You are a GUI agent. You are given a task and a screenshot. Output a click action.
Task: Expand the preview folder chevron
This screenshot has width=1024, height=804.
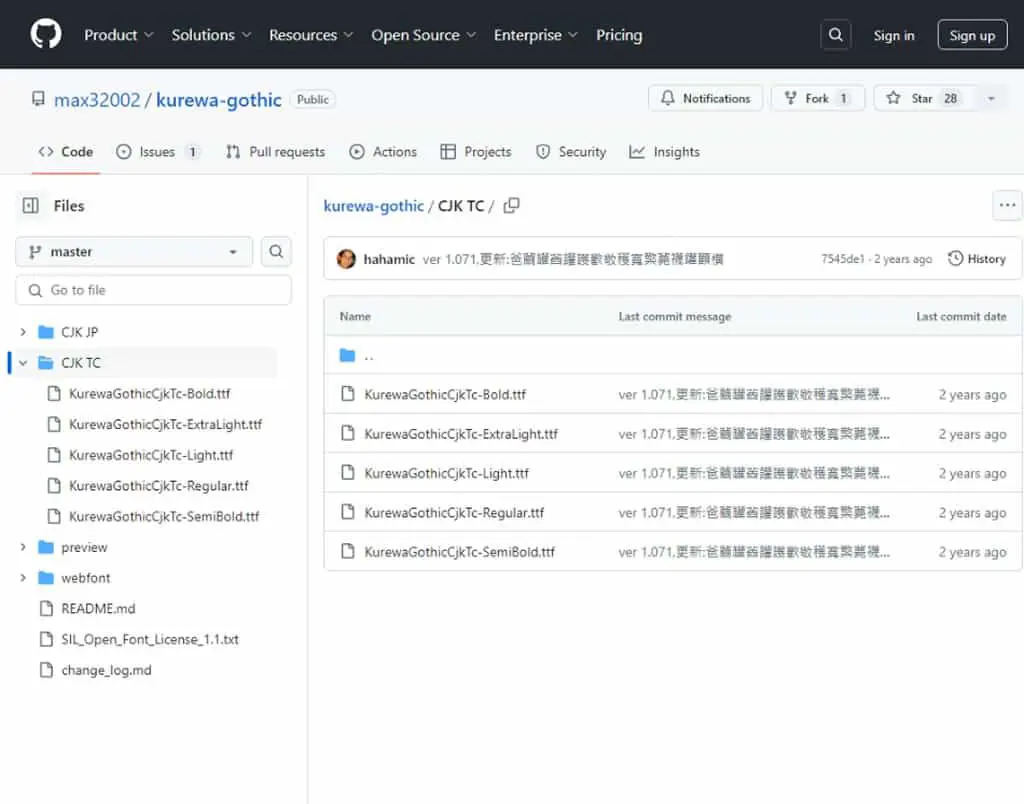click(x=23, y=547)
